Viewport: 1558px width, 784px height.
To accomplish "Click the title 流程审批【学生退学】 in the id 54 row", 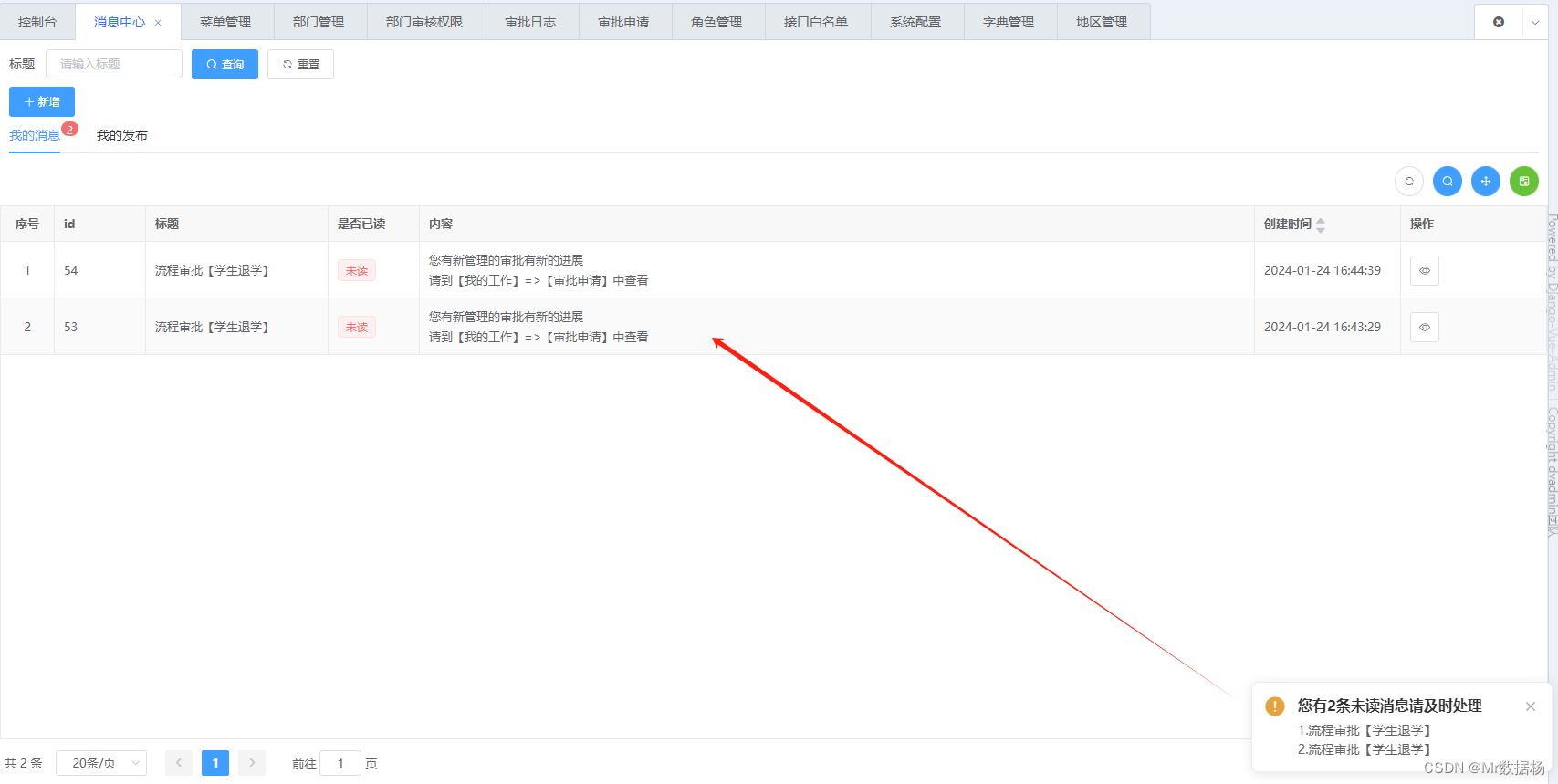I will [212, 270].
